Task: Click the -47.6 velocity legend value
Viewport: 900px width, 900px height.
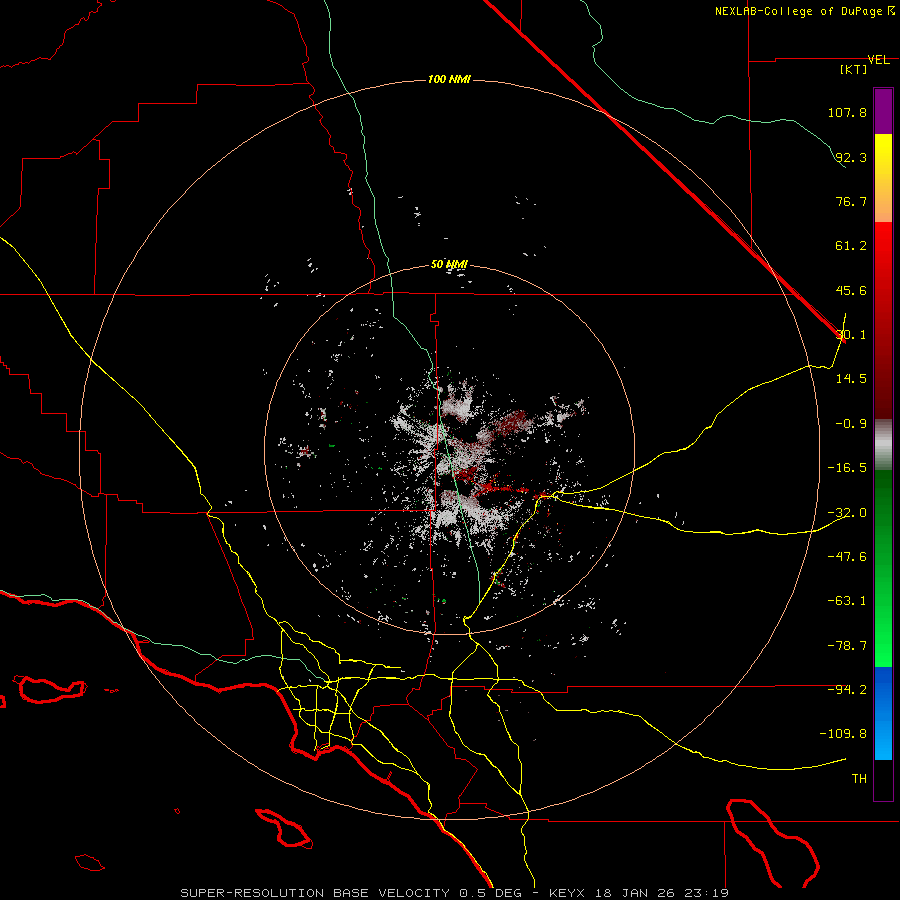Action: pyautogui.click(x=847, y=557)
